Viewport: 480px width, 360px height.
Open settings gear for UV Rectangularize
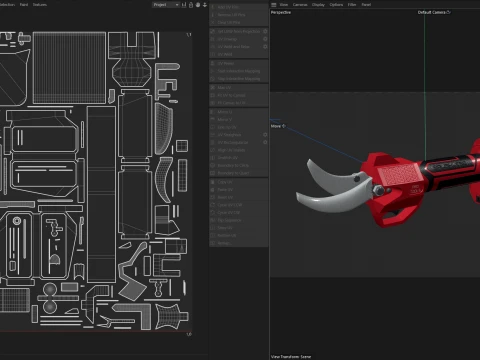click(265, 143)
